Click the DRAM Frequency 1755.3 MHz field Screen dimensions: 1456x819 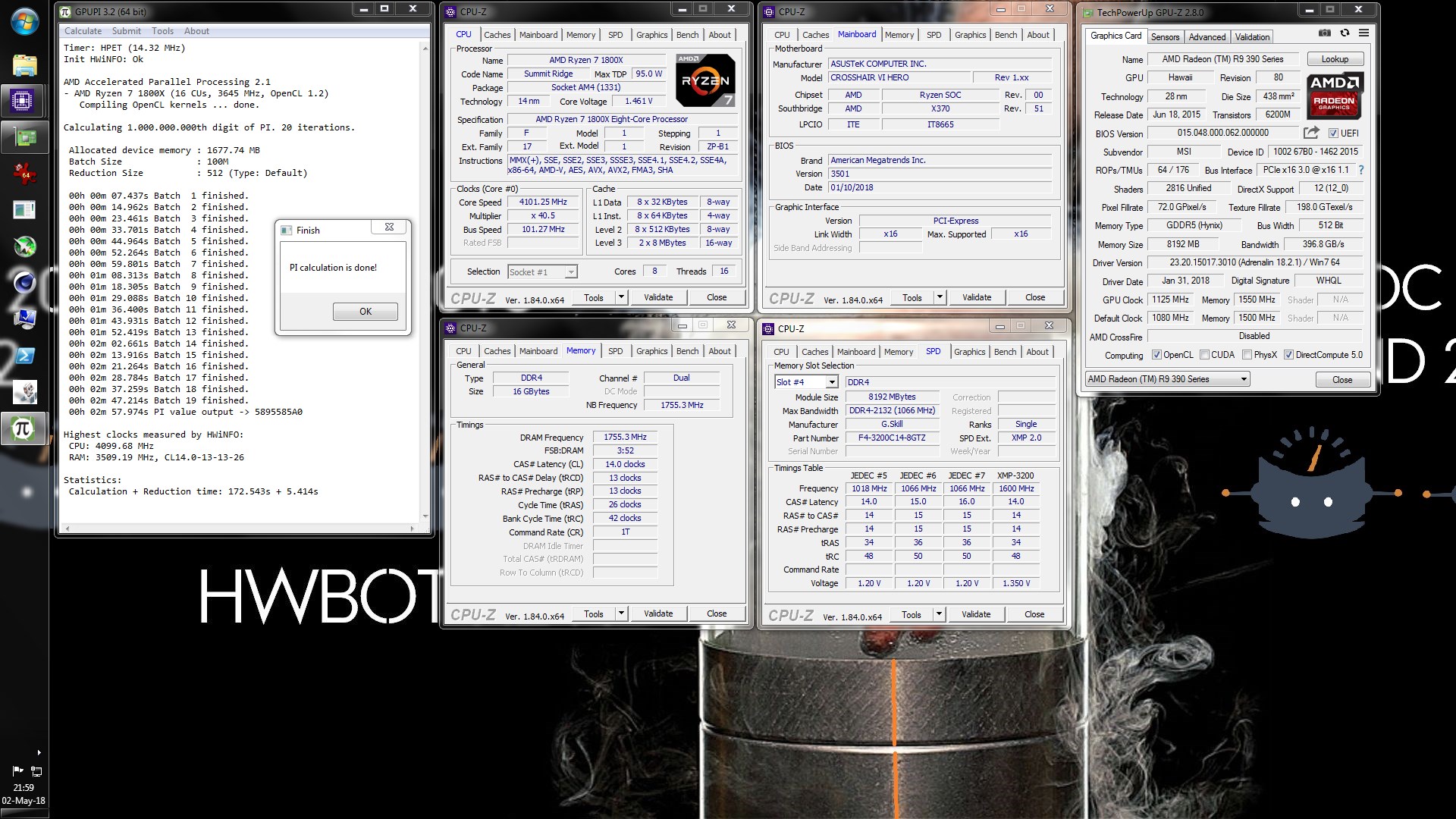[625, 438]
